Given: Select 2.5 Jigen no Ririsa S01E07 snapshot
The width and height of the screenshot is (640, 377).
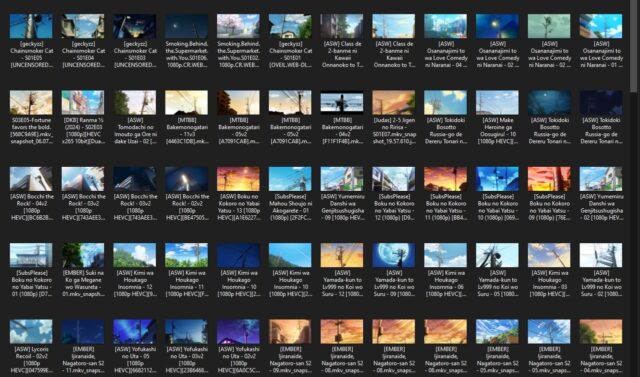Looking at the screenshot, I should pos(393,102).
